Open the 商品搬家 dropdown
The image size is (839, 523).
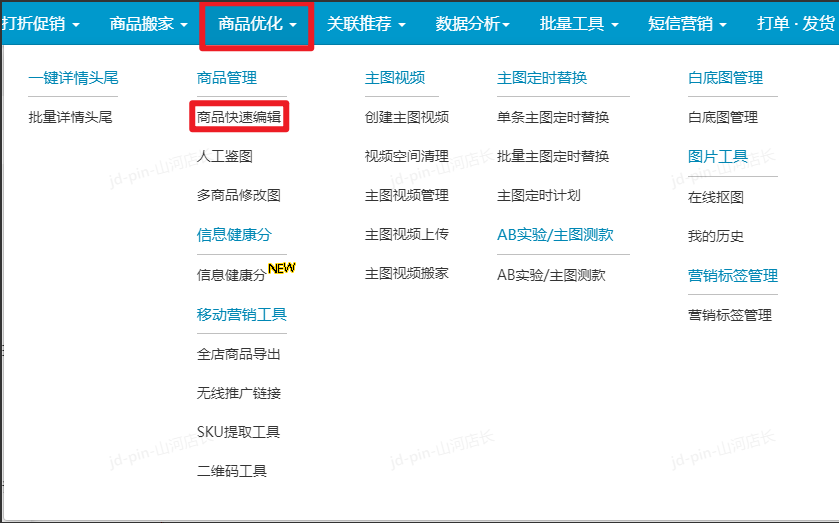pos(148,24)
